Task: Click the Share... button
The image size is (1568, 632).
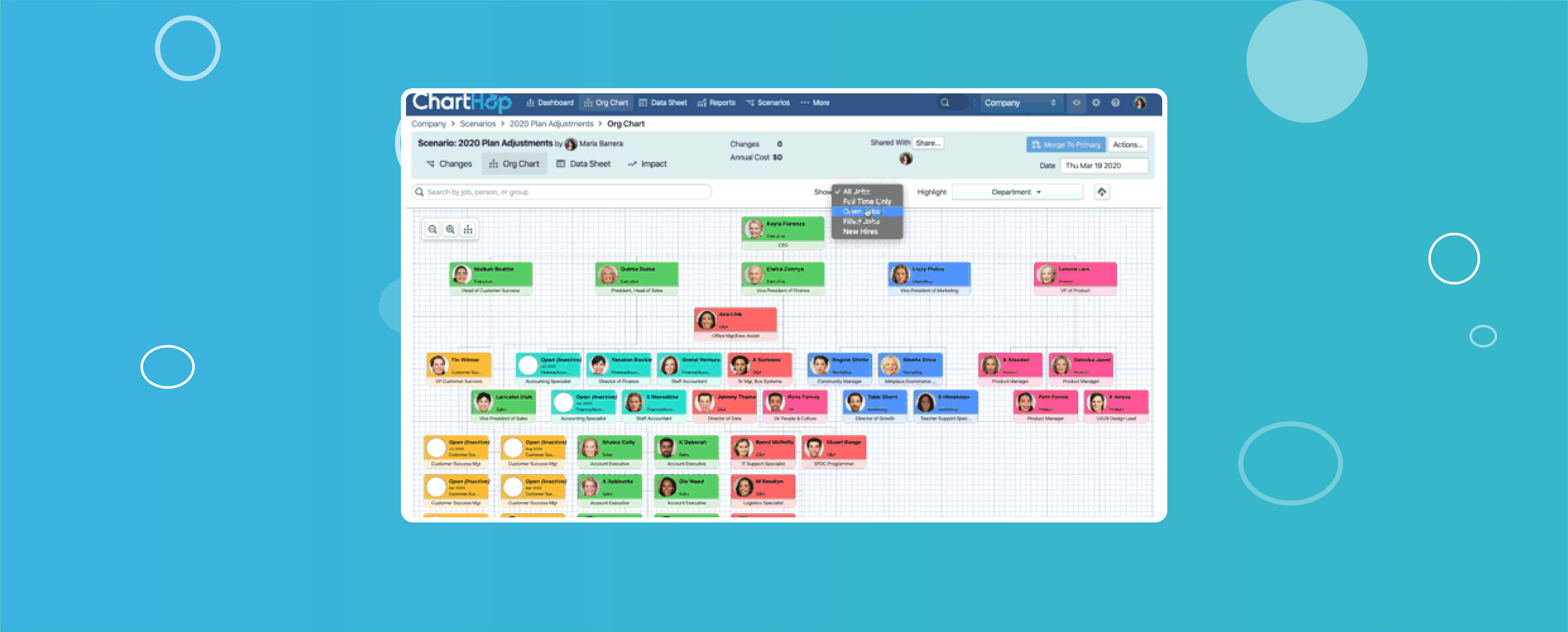Action: click(928, 143)
